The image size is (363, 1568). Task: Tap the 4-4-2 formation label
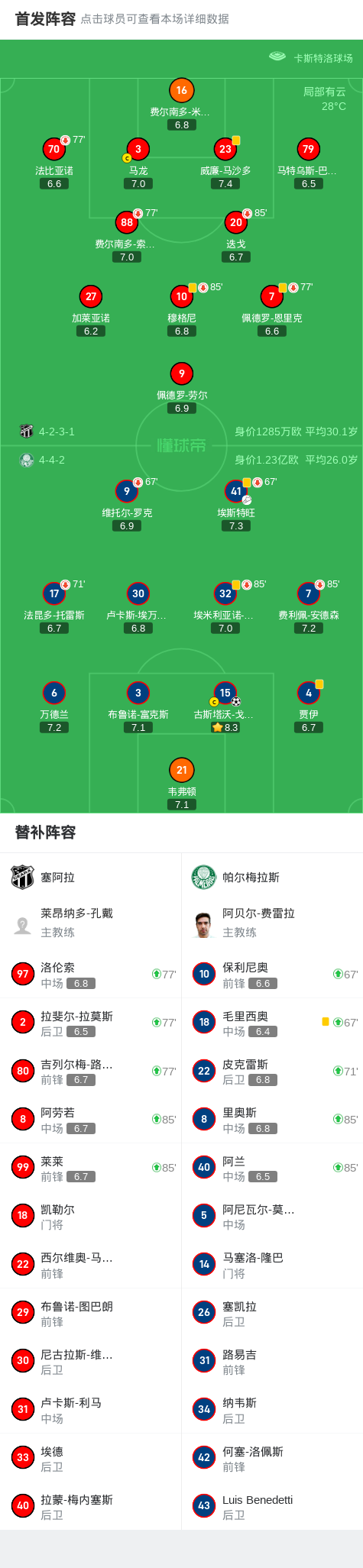[52, 460]
